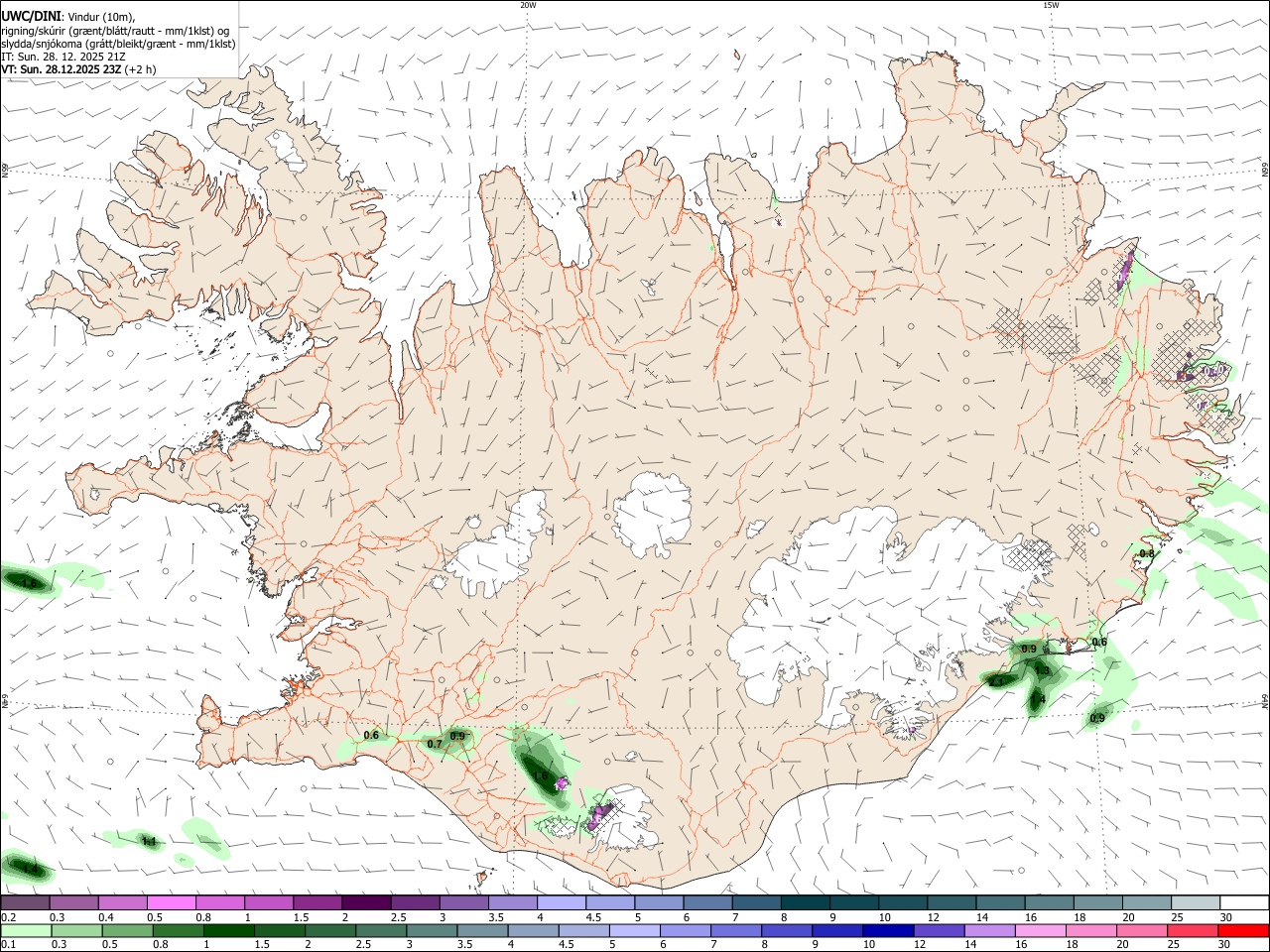Viewport: 1270px width, 952px height.
Task: Click the 20W longitude label
Action: coord(528,5)
